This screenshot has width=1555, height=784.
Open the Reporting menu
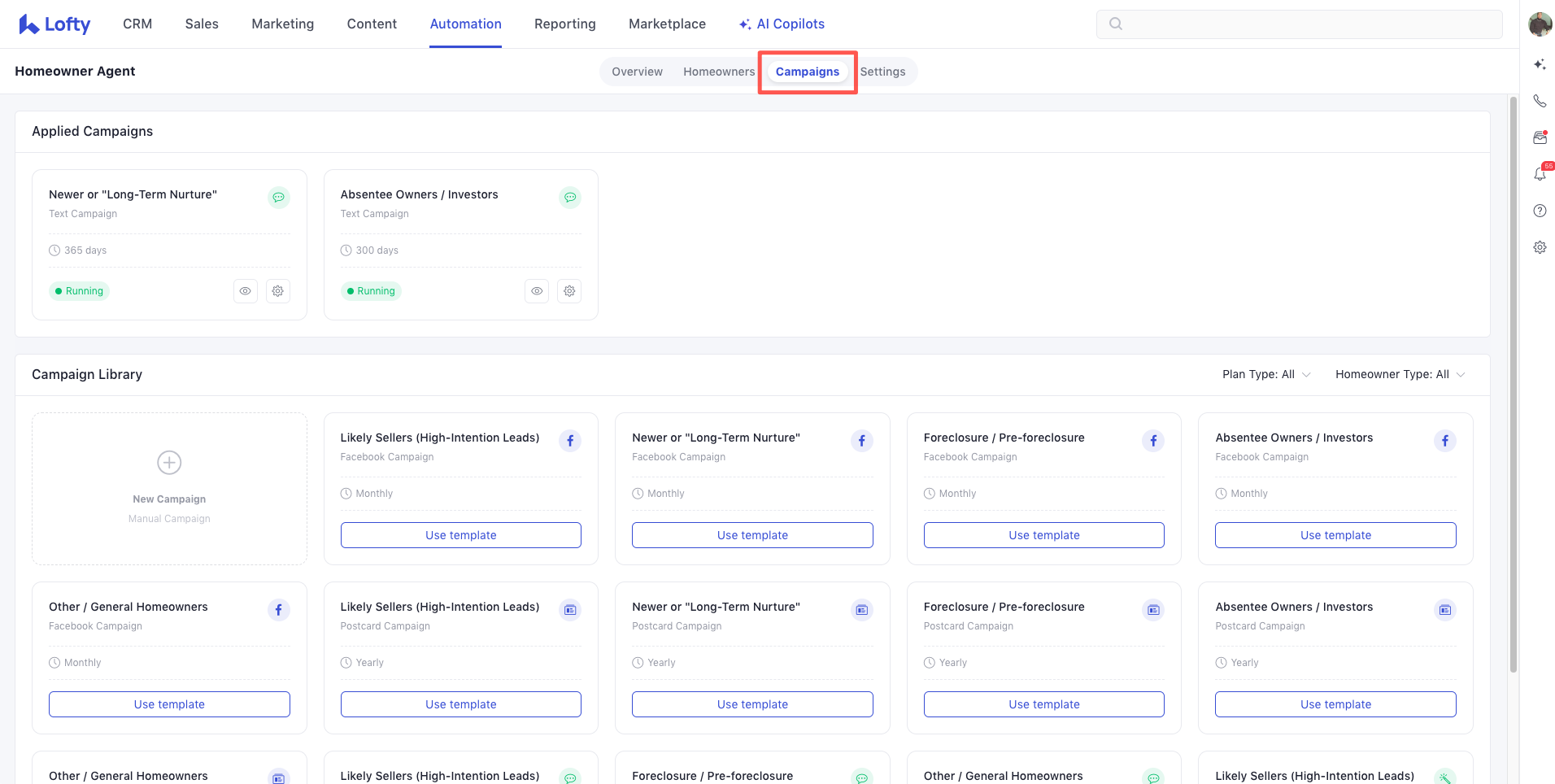(x=564, y=24)
